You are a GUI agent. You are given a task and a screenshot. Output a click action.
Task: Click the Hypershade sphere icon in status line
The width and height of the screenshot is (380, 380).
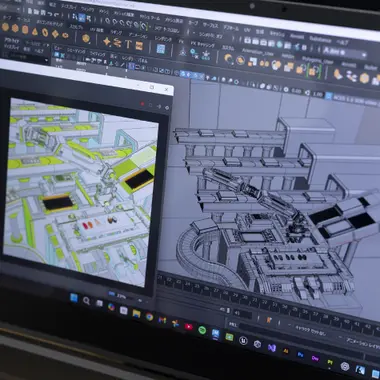click(x=279, y=44)
